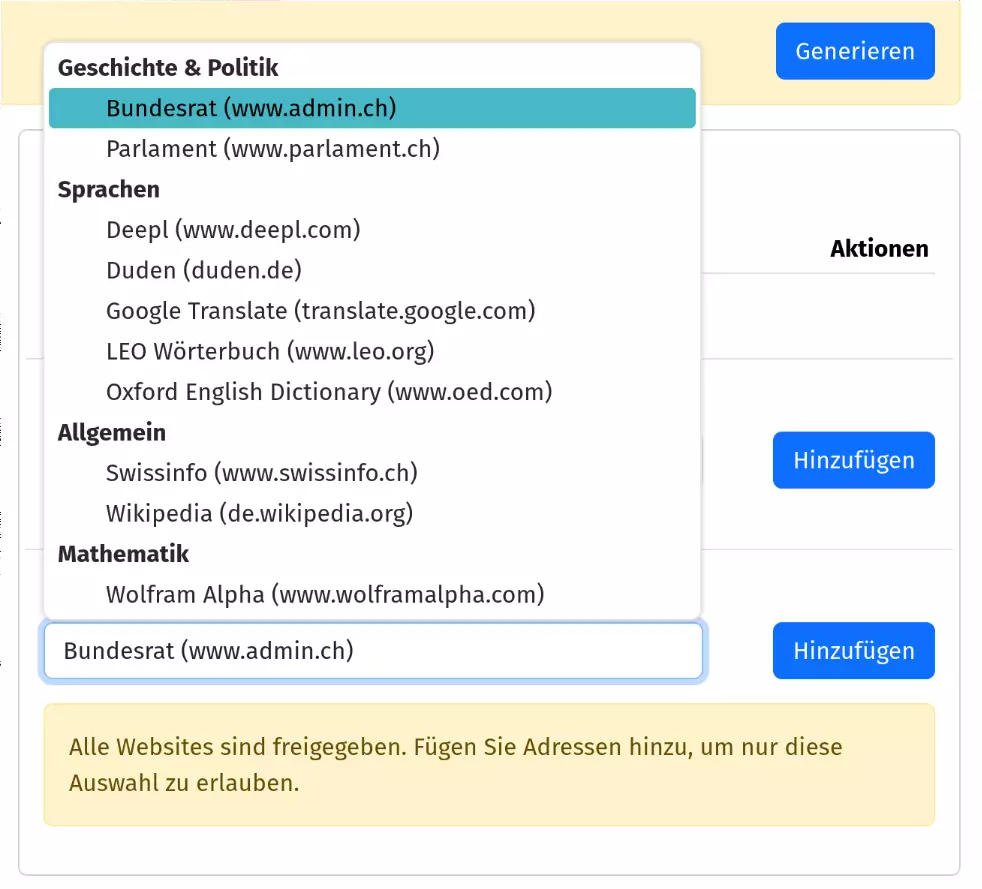Close the website combo box showing Bundesrat
Image resolution: width=982 pixels, height=889 pixels.
(x=372, y=651)
